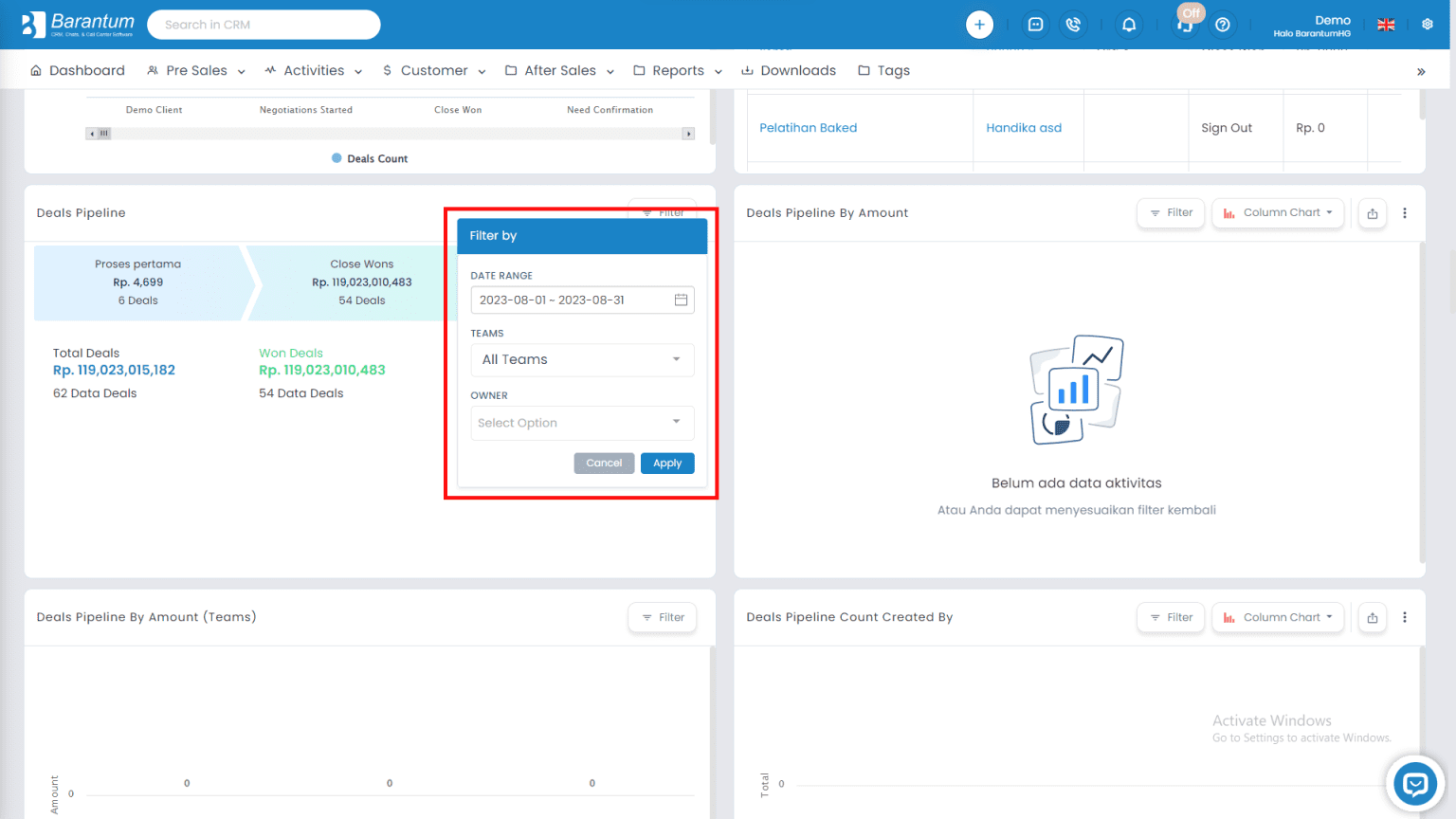
Task: Open the Owner Select Option dropdown
Action: click(582, 423)
